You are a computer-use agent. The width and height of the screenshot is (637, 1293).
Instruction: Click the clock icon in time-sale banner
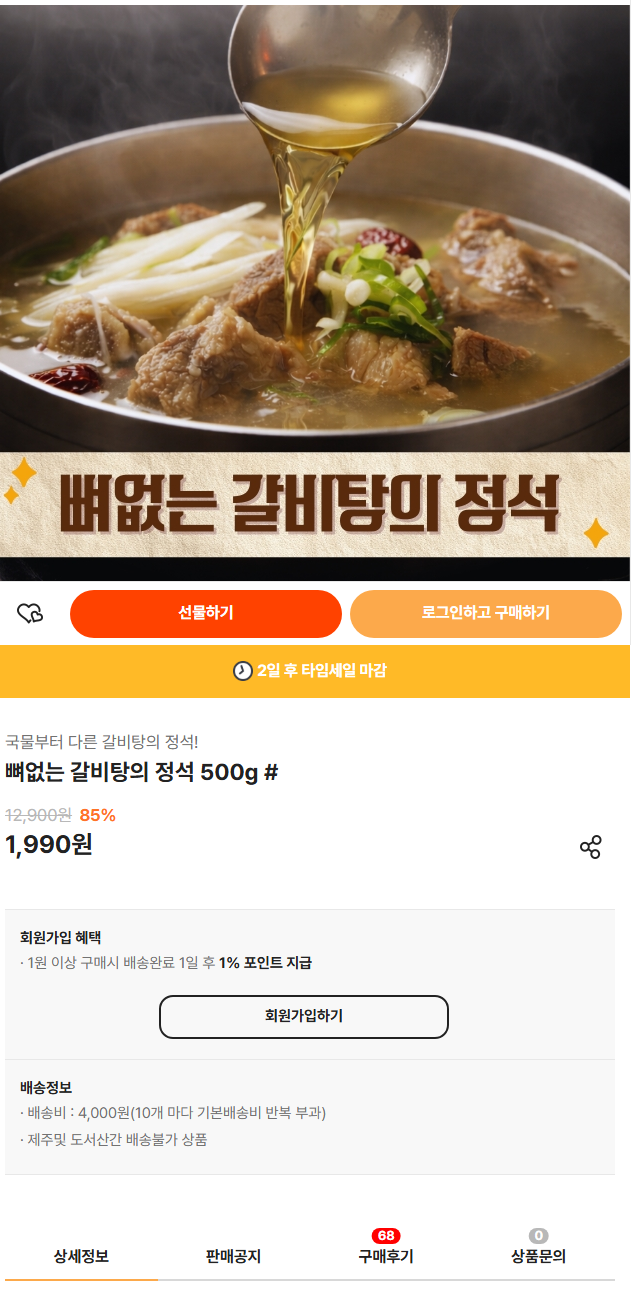[243, 671]
